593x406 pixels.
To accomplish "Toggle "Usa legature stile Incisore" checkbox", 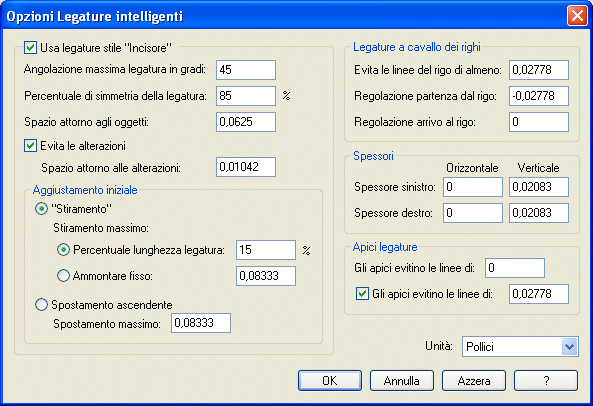I will 30,48.
